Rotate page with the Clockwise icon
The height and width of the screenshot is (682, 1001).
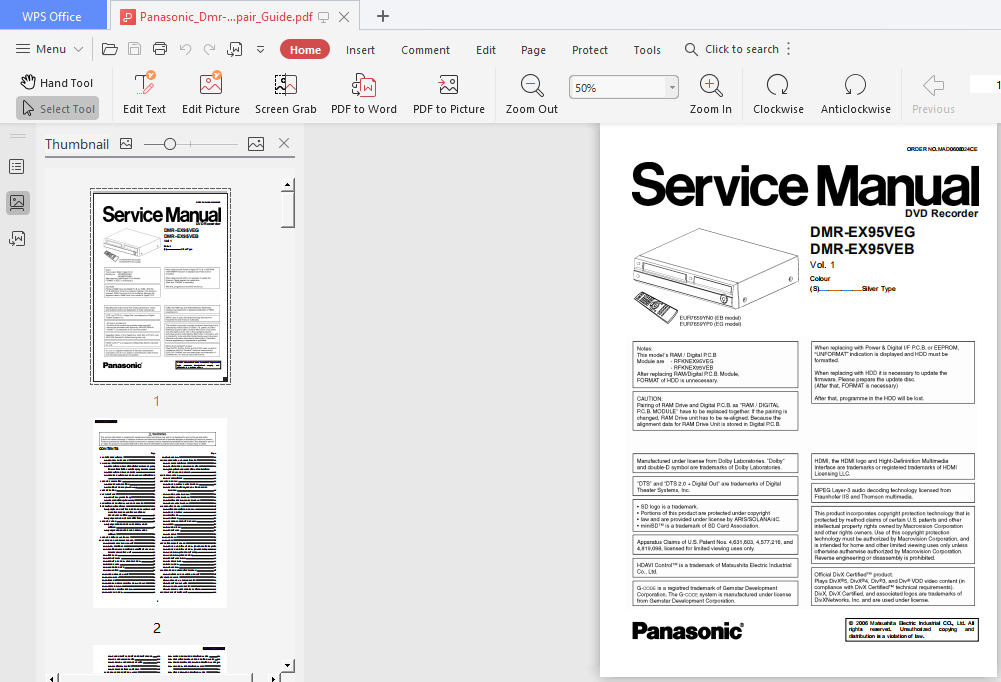(778, 84)
